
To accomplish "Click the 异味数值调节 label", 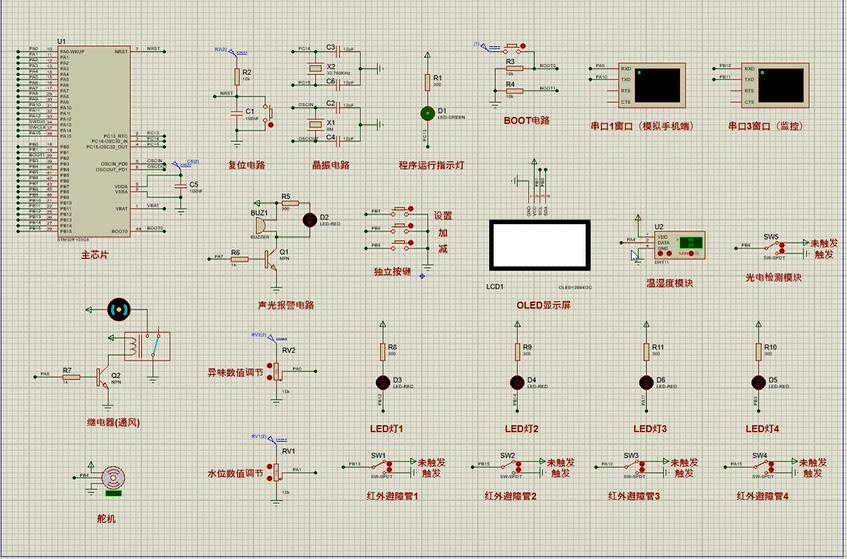I will pyautogui.click(x=236, y=373).
